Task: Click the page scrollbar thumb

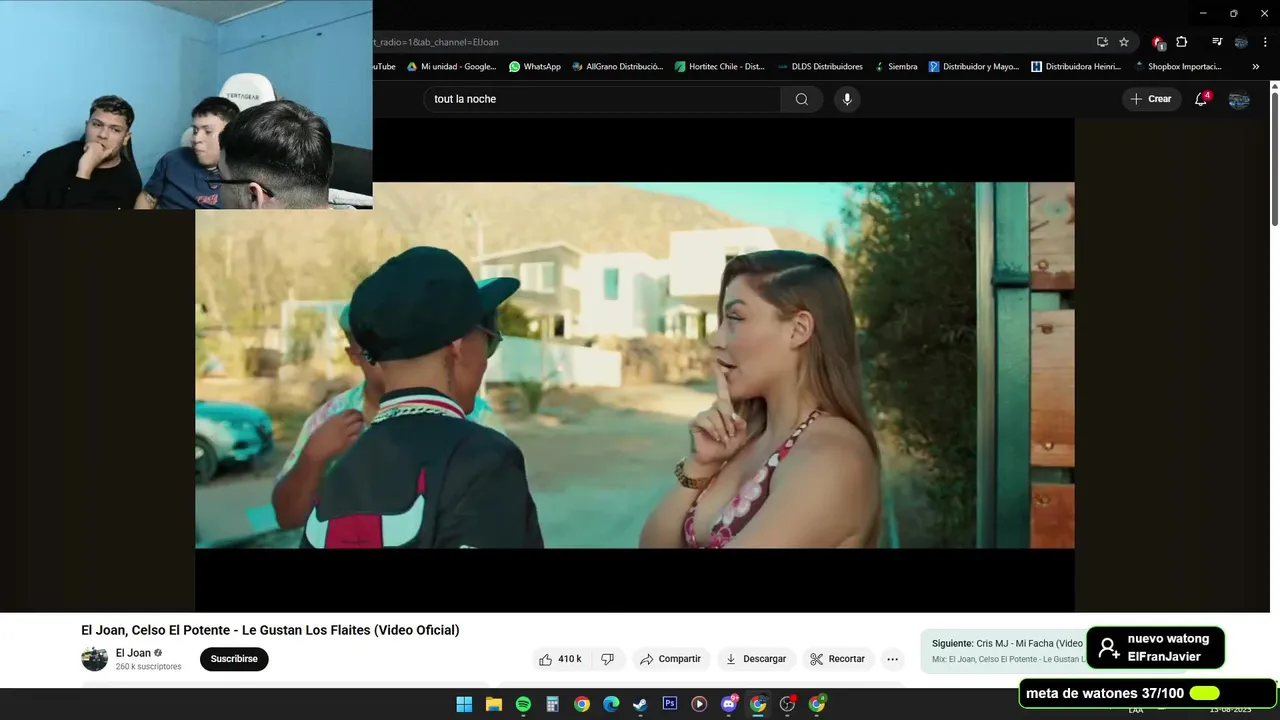Action: pos(1274,160)
